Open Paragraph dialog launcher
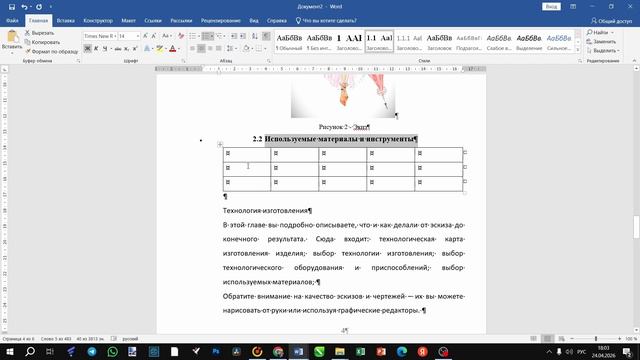640x360 pixels. click(x=269, y=61)
